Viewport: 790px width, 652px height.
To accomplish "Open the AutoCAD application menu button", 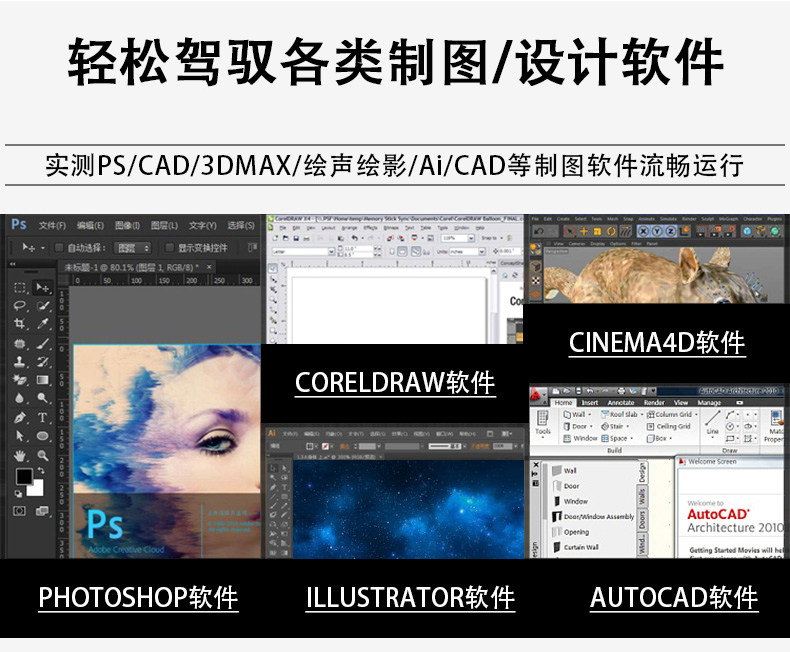I will [538, 395].
